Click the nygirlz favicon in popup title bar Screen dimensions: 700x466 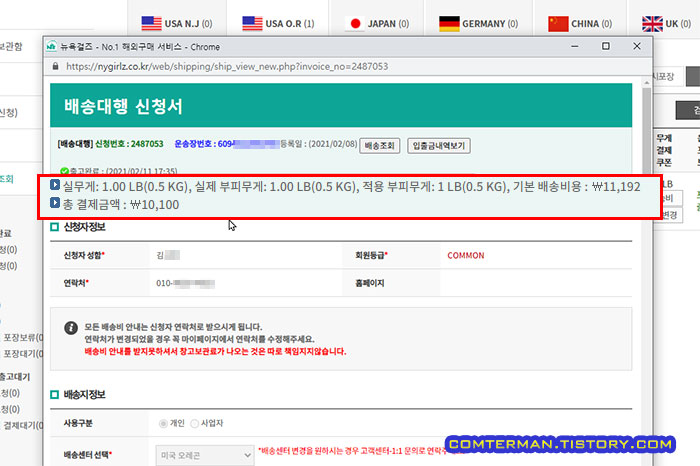[51, 46]
